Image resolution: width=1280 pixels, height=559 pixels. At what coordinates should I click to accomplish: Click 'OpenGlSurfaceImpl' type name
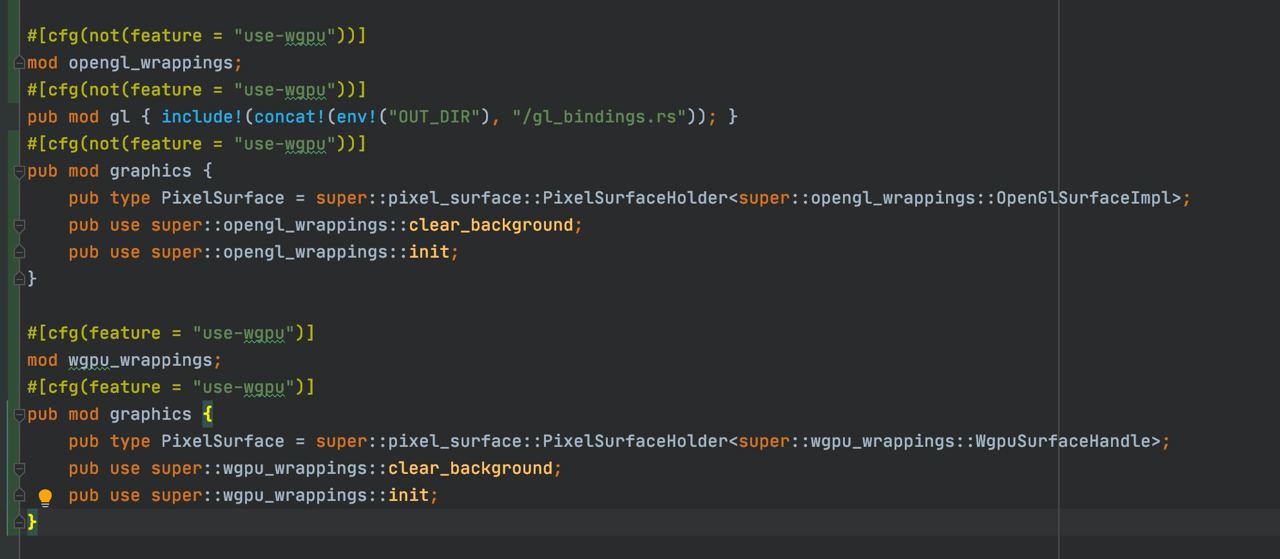tap(1084, 198)
